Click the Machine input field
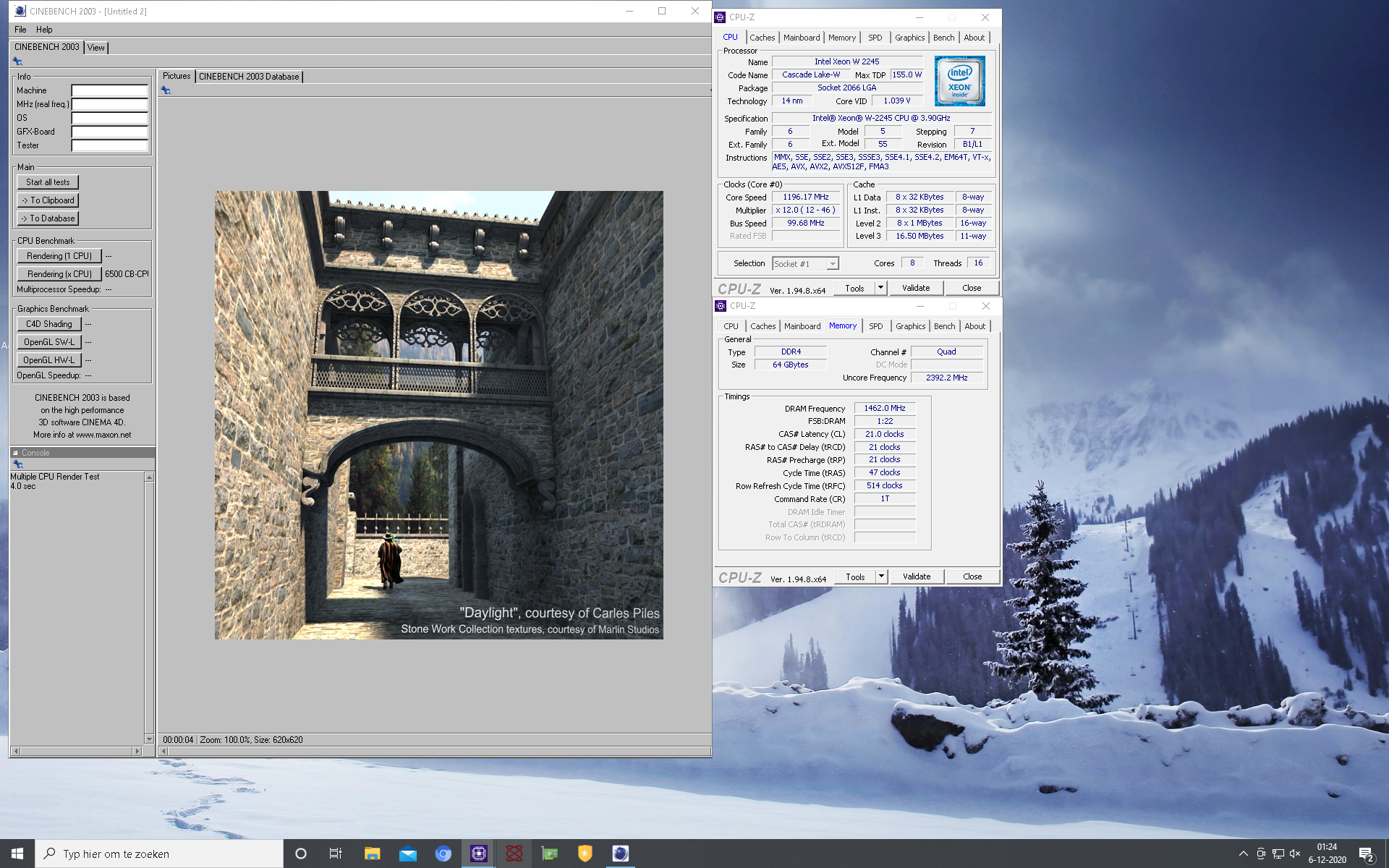The image size is (1389, 868). click(x=109, y=90)
